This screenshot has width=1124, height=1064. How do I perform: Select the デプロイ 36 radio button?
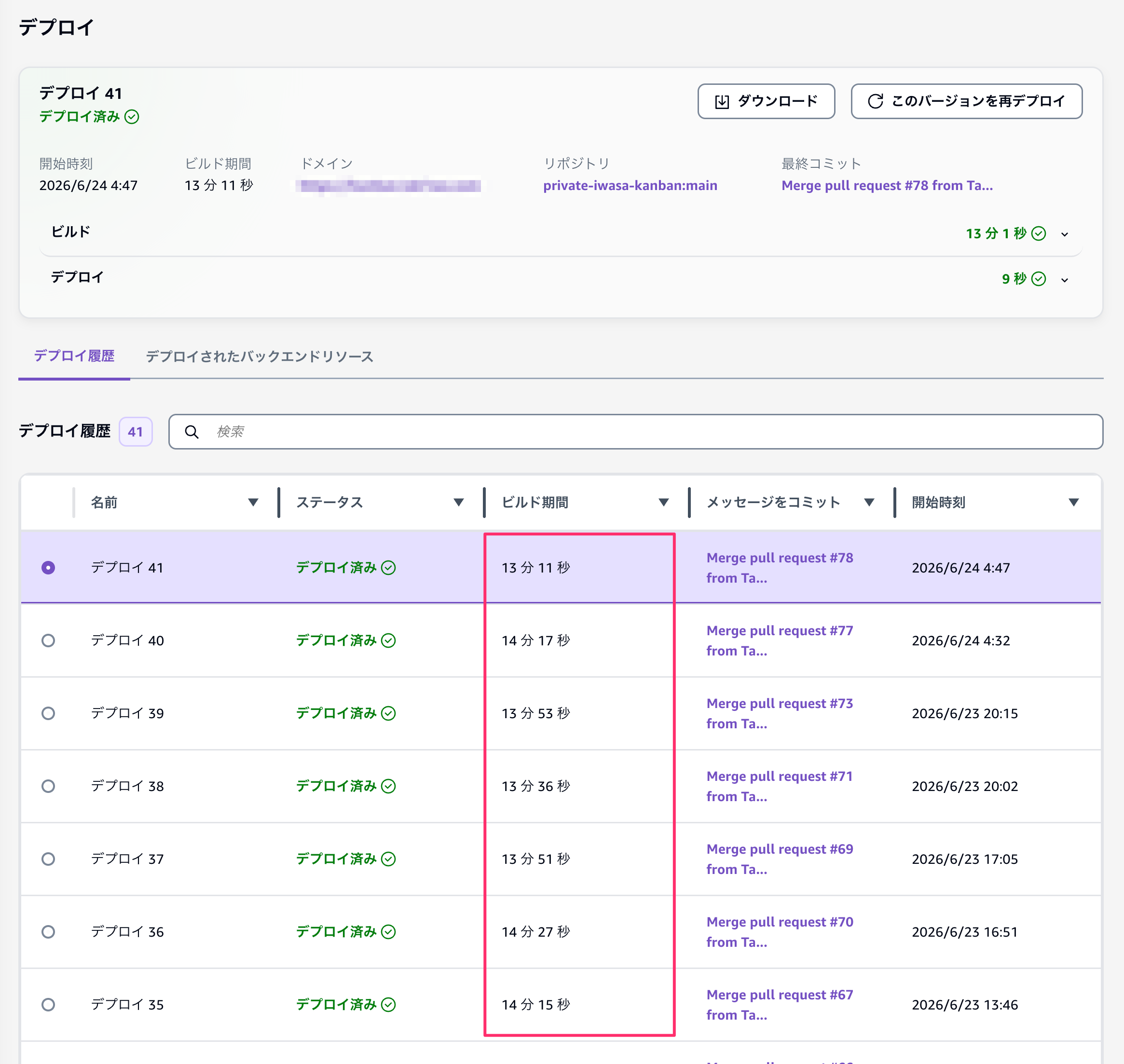click(x=48, y=932)
